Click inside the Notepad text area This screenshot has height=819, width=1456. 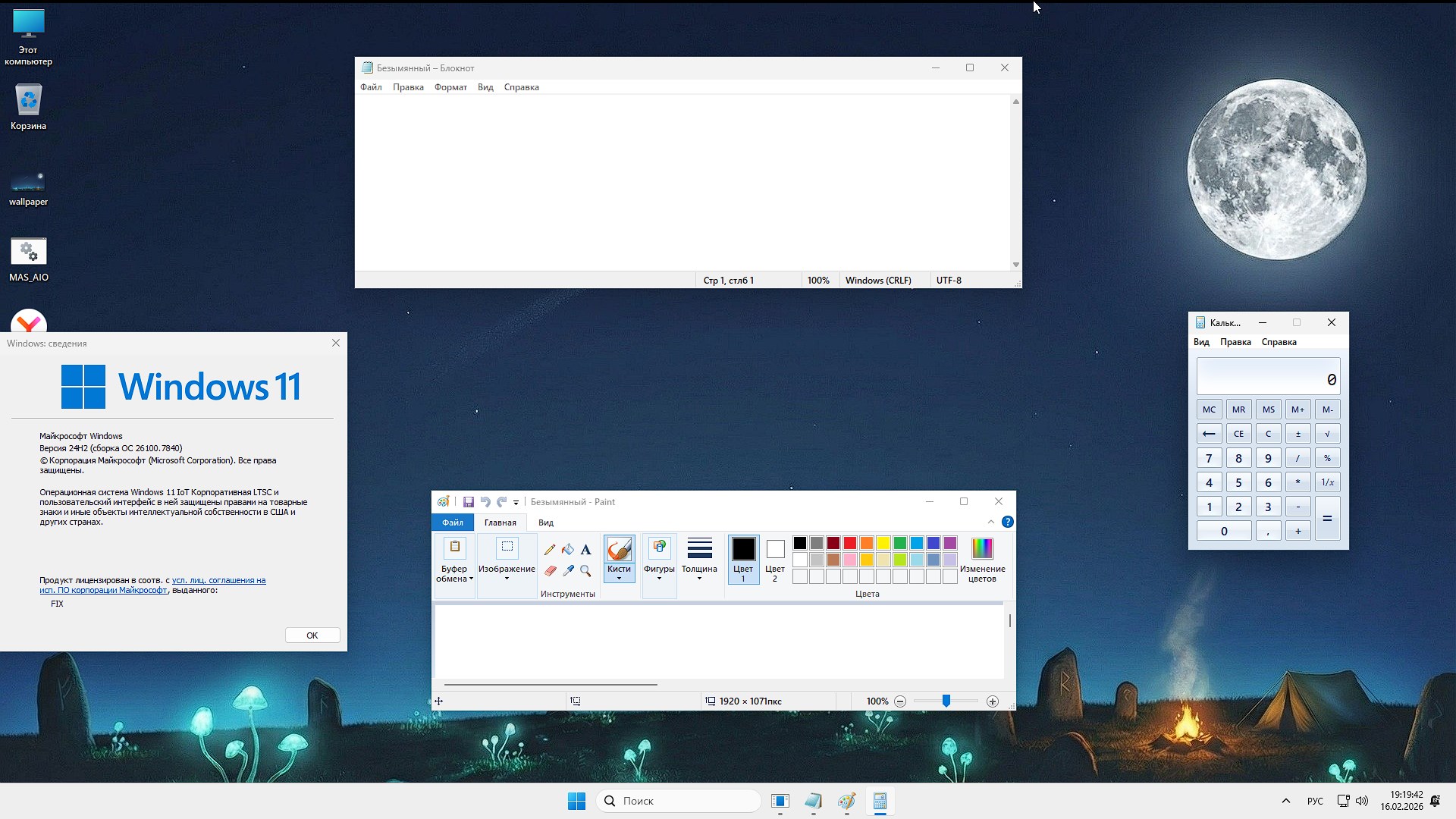tap(682, 182)
